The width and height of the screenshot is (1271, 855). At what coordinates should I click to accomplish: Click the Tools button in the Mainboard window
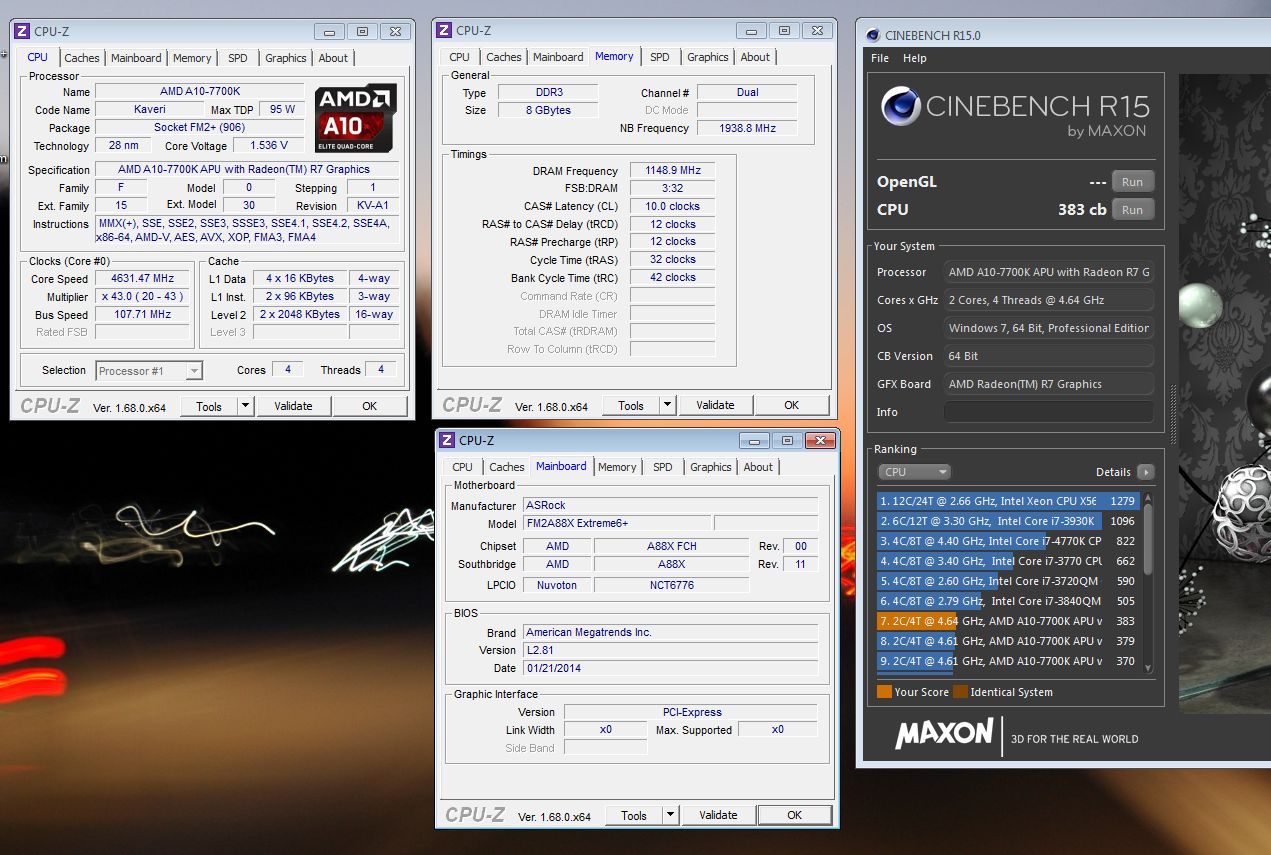click(634, 815)
